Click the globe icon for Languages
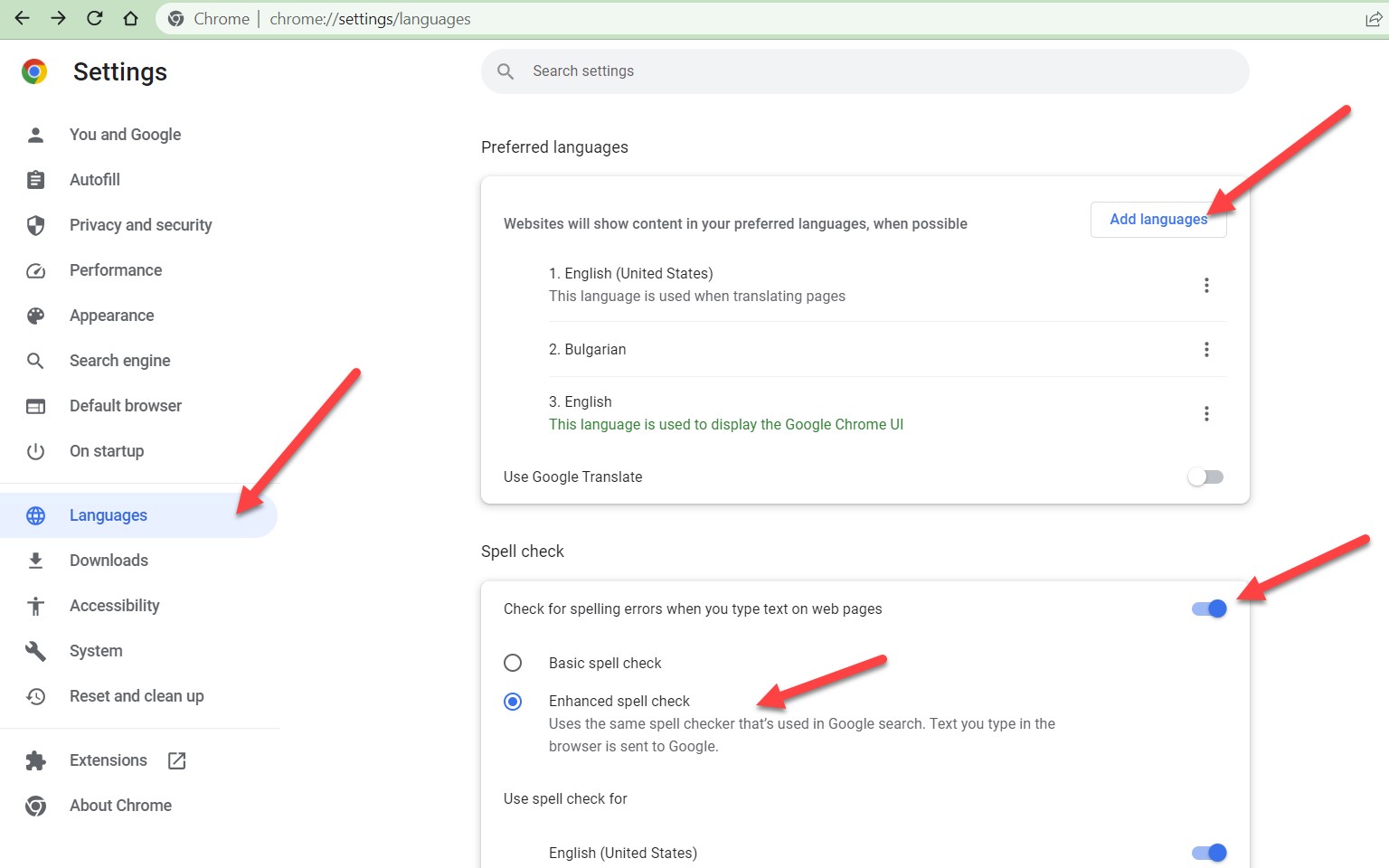The image size is (1389, 868). (35, 515)
